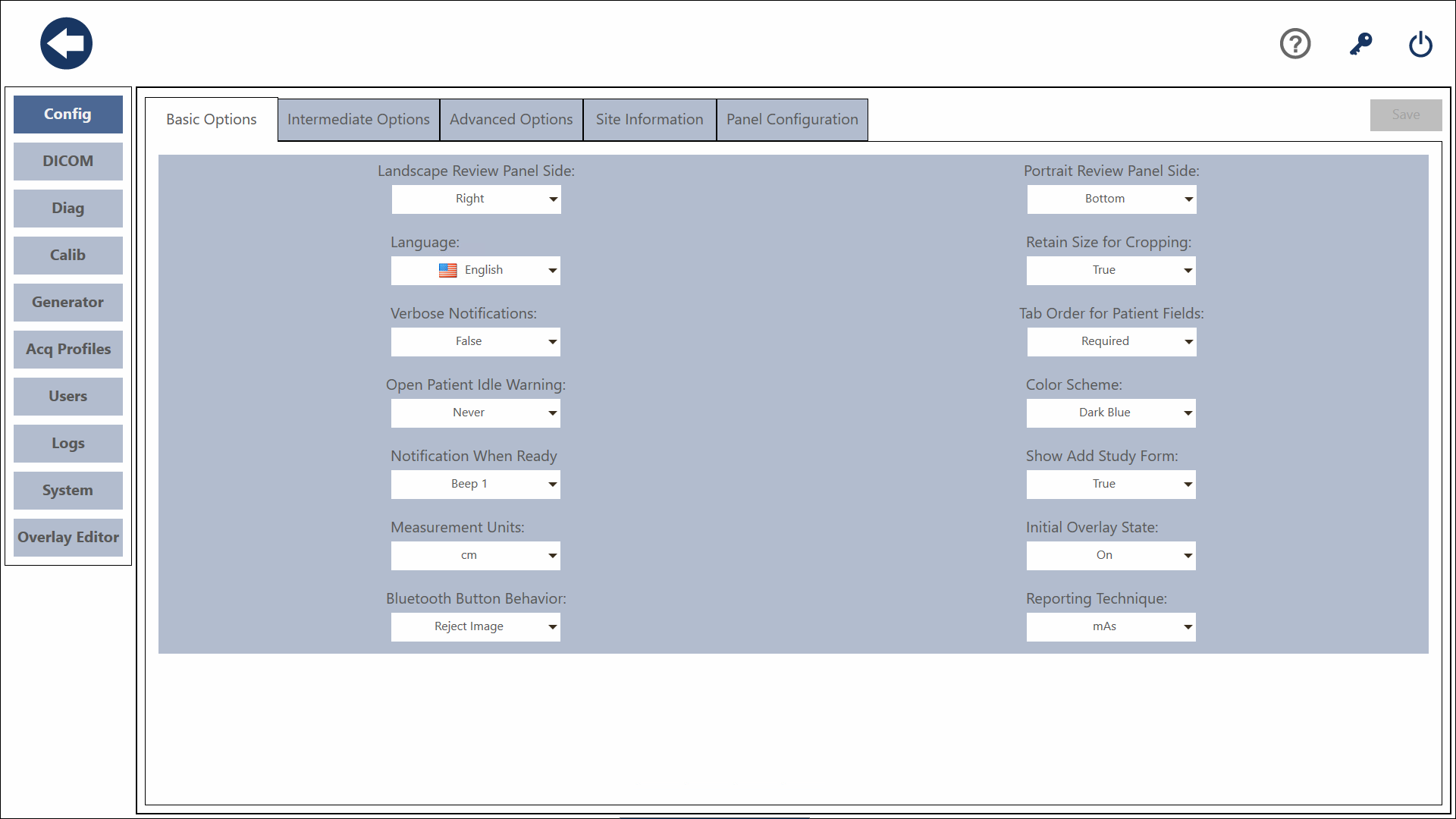
Task: Open the System section
Action: click(68, 491)
